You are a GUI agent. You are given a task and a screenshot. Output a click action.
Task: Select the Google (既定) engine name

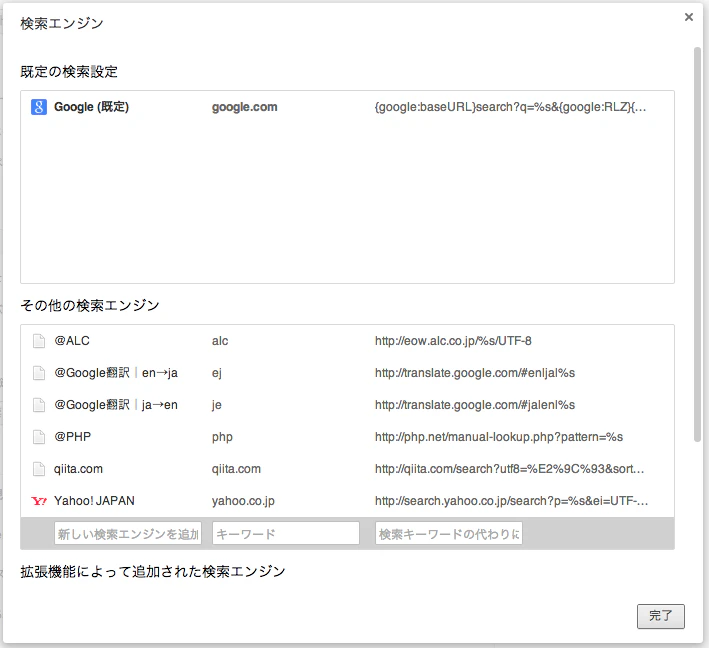pyautogui.click(x=91, y=107)
